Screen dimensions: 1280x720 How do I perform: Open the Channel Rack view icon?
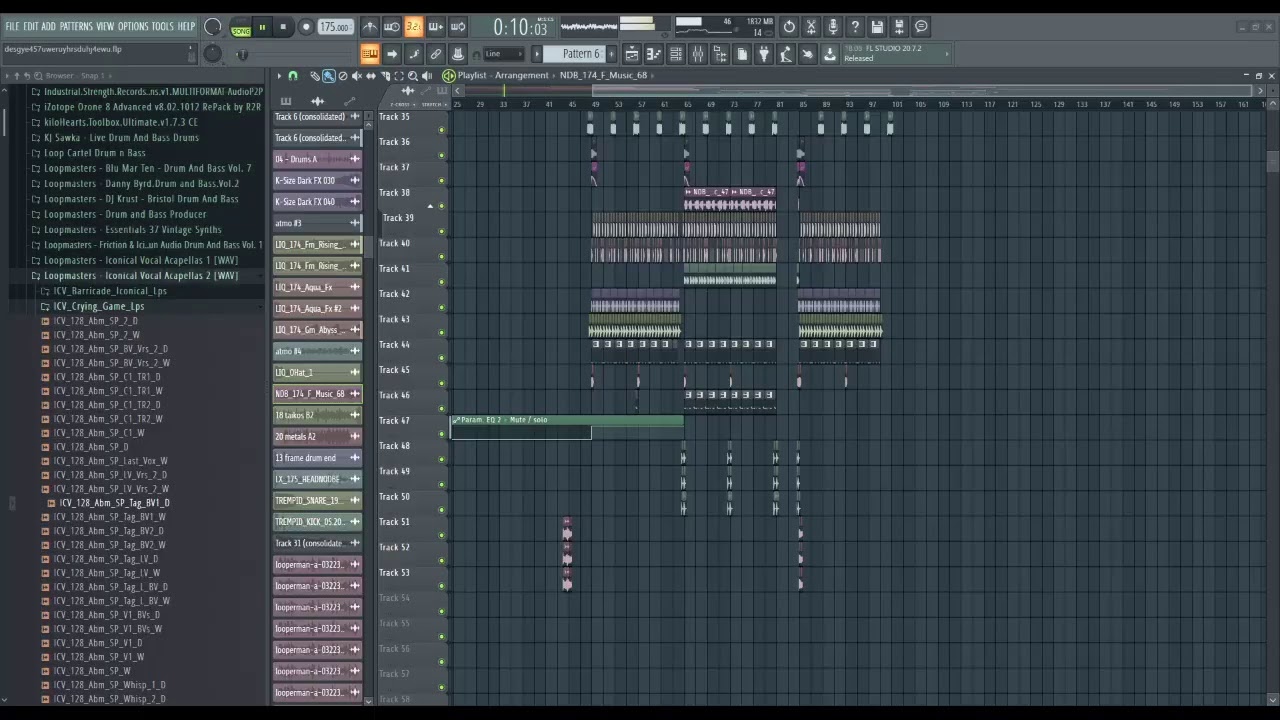coord(676,54)
